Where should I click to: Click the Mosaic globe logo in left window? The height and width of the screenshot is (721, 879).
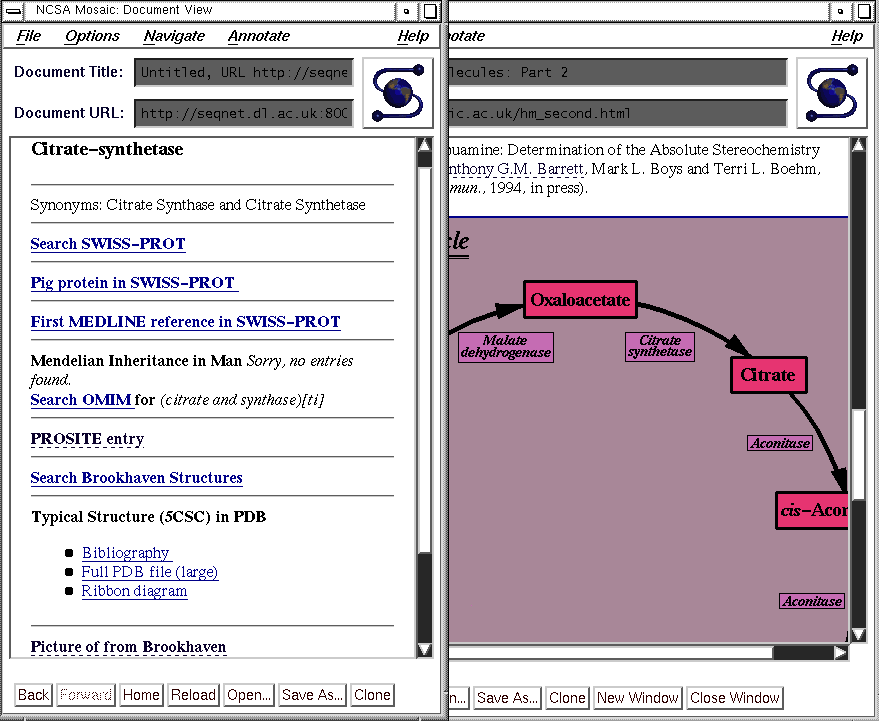click(397, 93)
